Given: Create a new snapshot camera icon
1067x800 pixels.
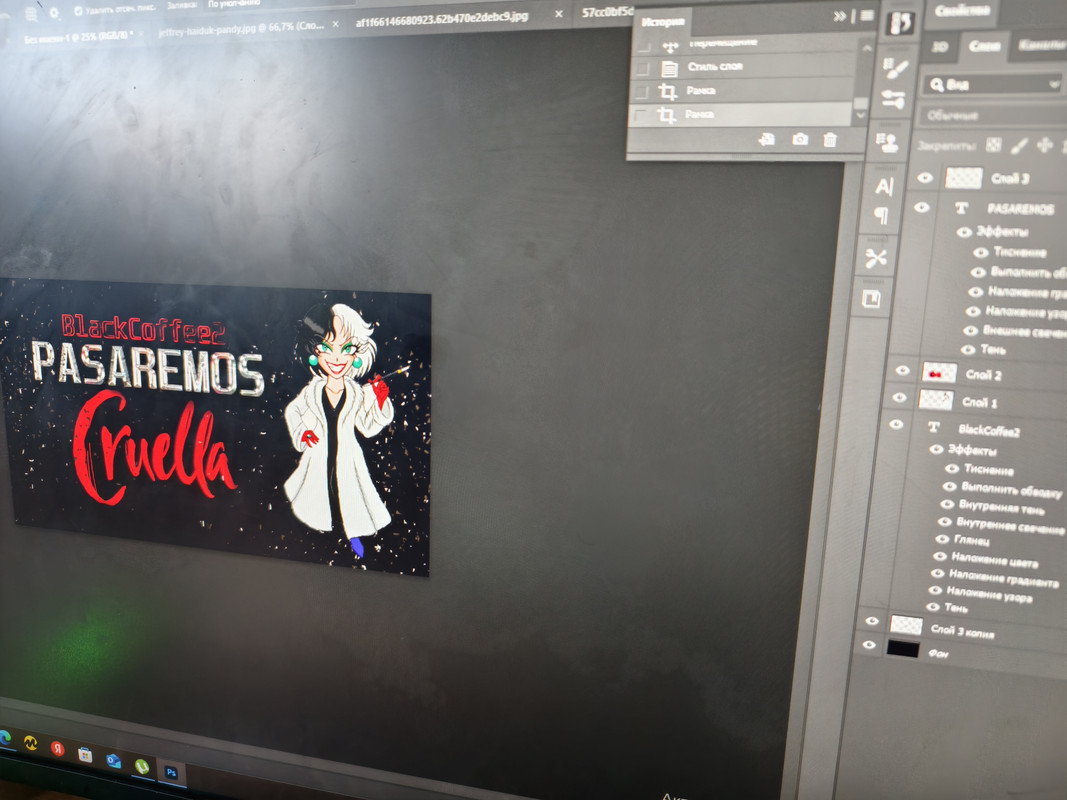Looking at the screenshot, I should (x=800, y=139).
